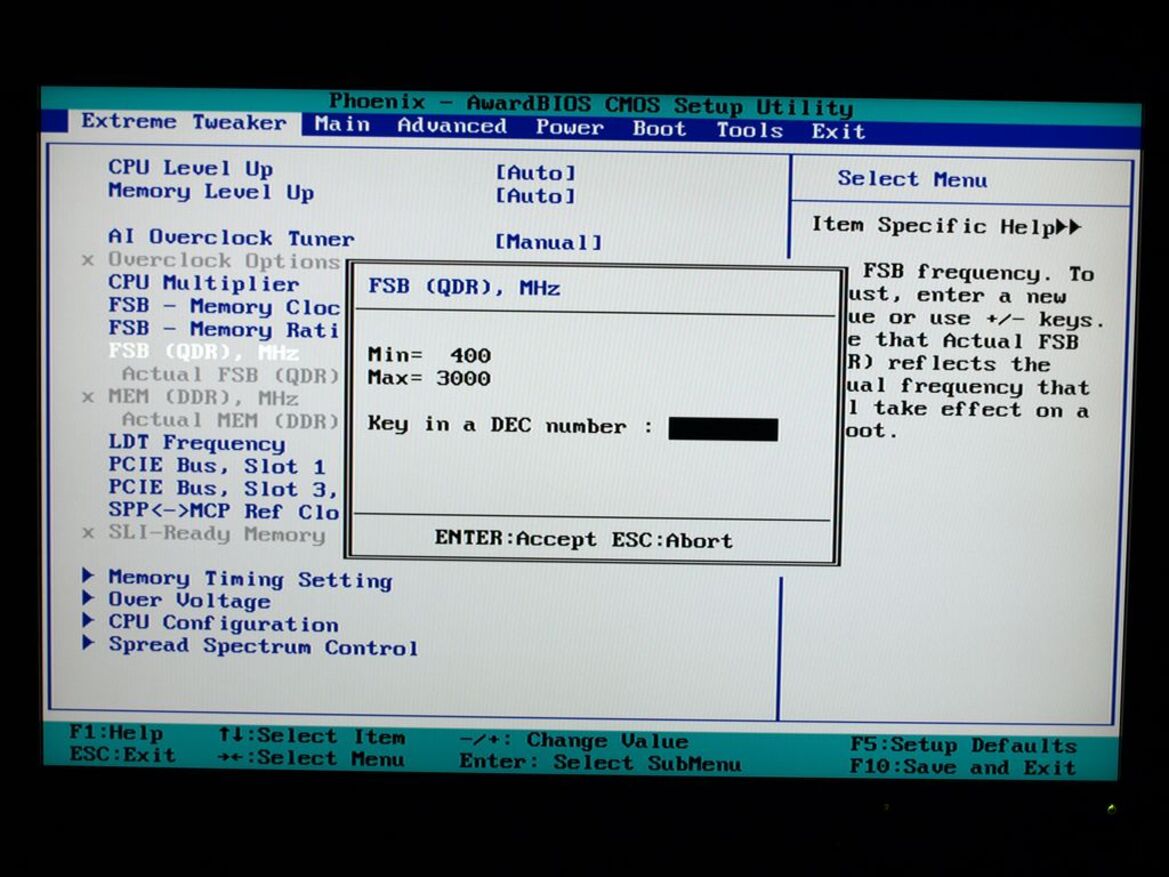
Task: Click F10:Save and Exit in the footer
Action: pyautogui.click(x=963, y=767)
